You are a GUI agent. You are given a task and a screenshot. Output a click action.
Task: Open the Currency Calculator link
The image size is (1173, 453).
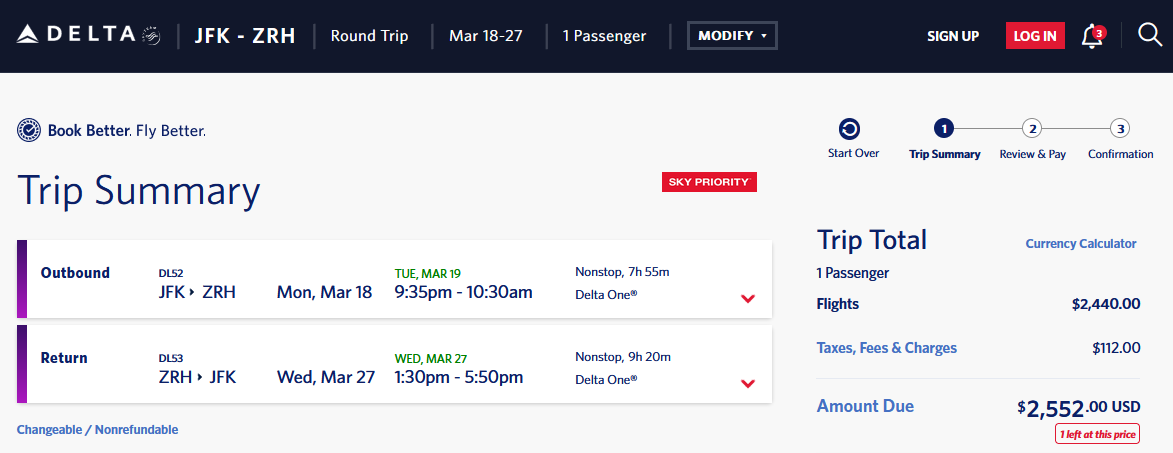(1081, 244)
